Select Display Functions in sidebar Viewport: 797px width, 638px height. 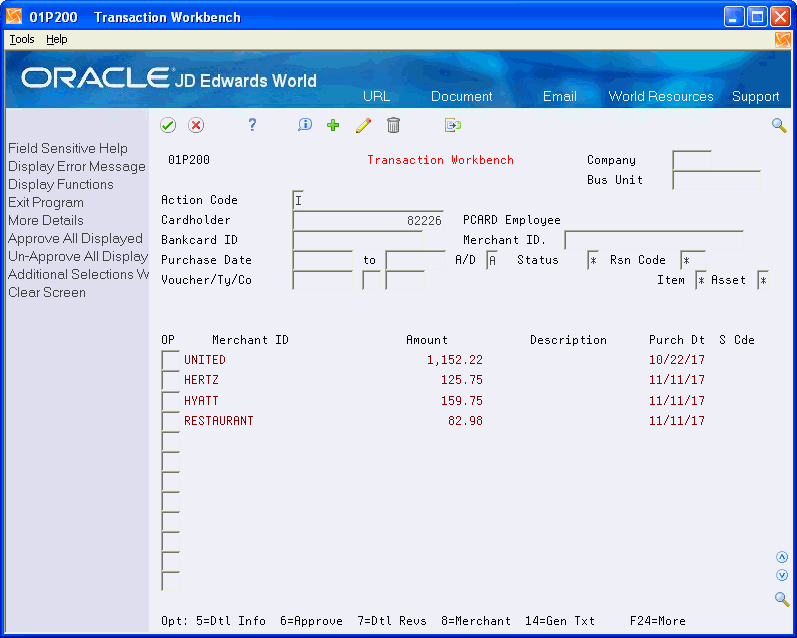pyautogui.click(x=60, y=184)
